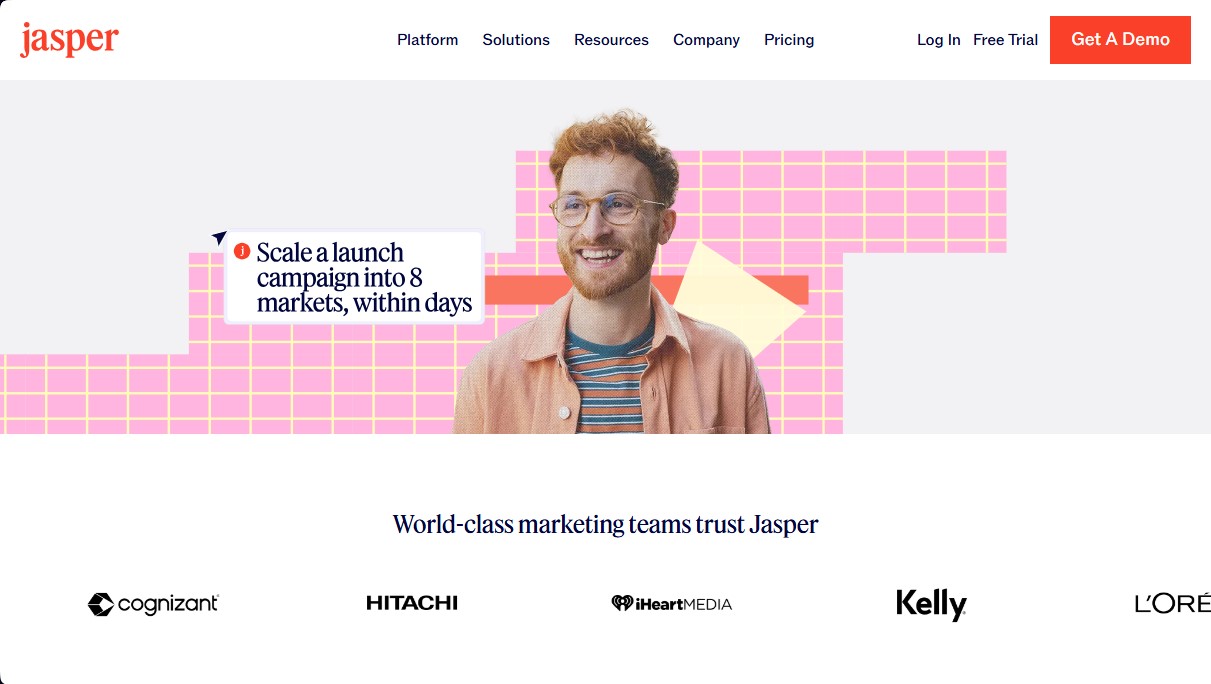Screen dimensions: 1211x684
Task: Click the Kelly logo
Action: 931,604
